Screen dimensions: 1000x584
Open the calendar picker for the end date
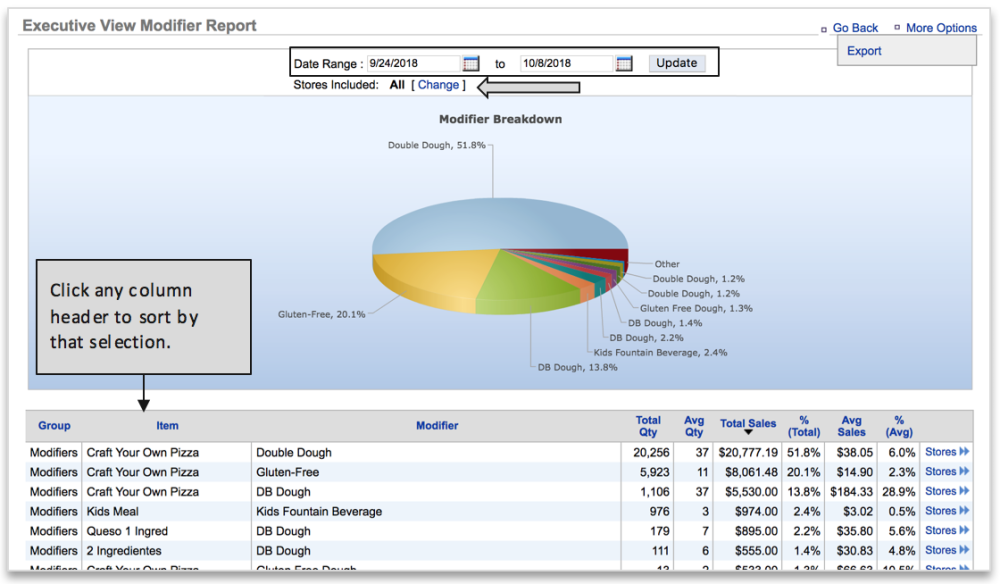[623, 62]
